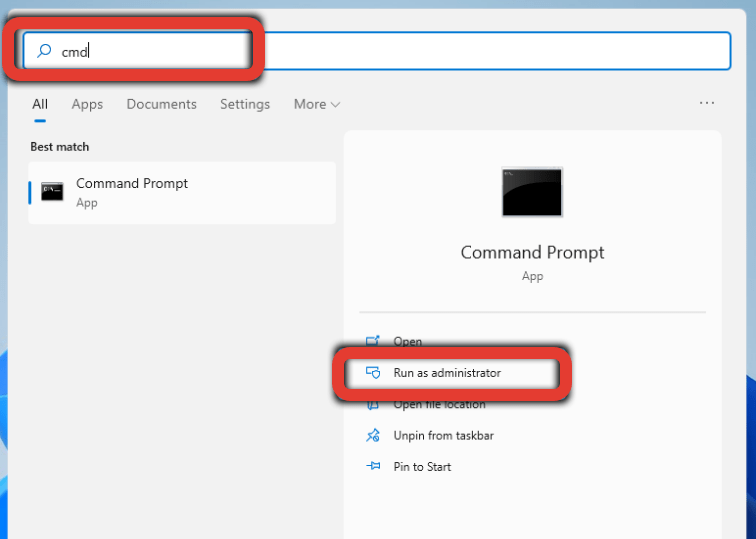The height and width of the screenshot is (539, 756).
Task: Switch to the All tab
Action: 40,104
